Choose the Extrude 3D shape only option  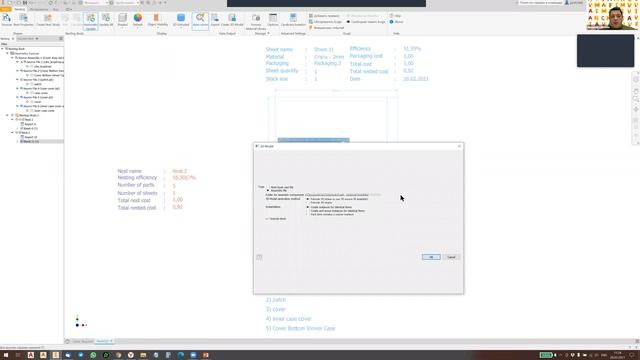point(308,202)
